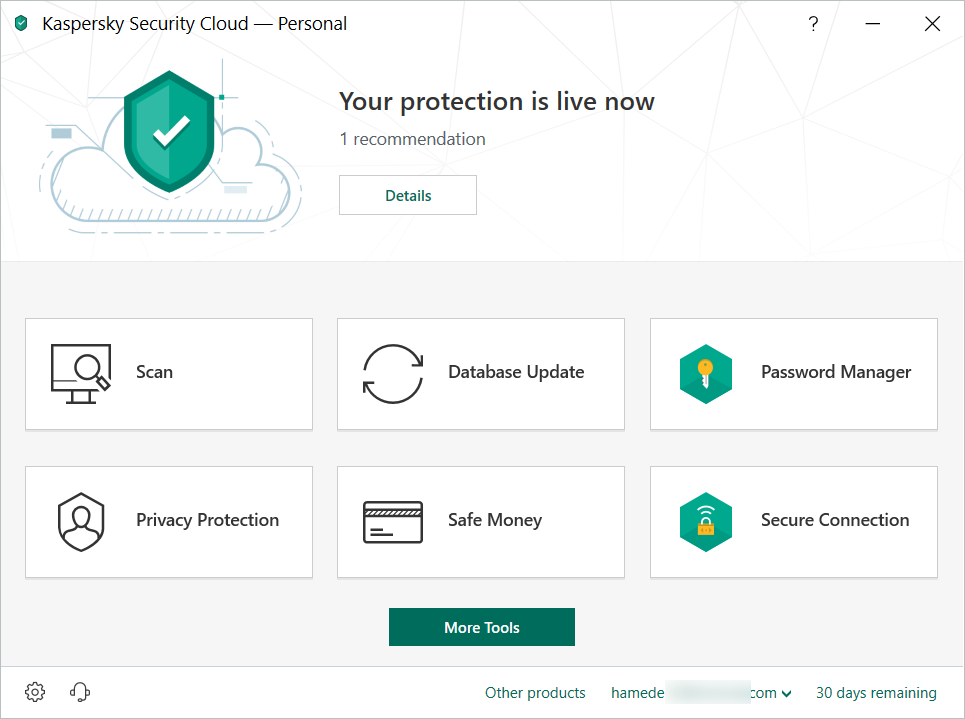Click the Help question mark icon
This screenshot has height=719, width=965.
pyautogui.click(x=813, y=25)
